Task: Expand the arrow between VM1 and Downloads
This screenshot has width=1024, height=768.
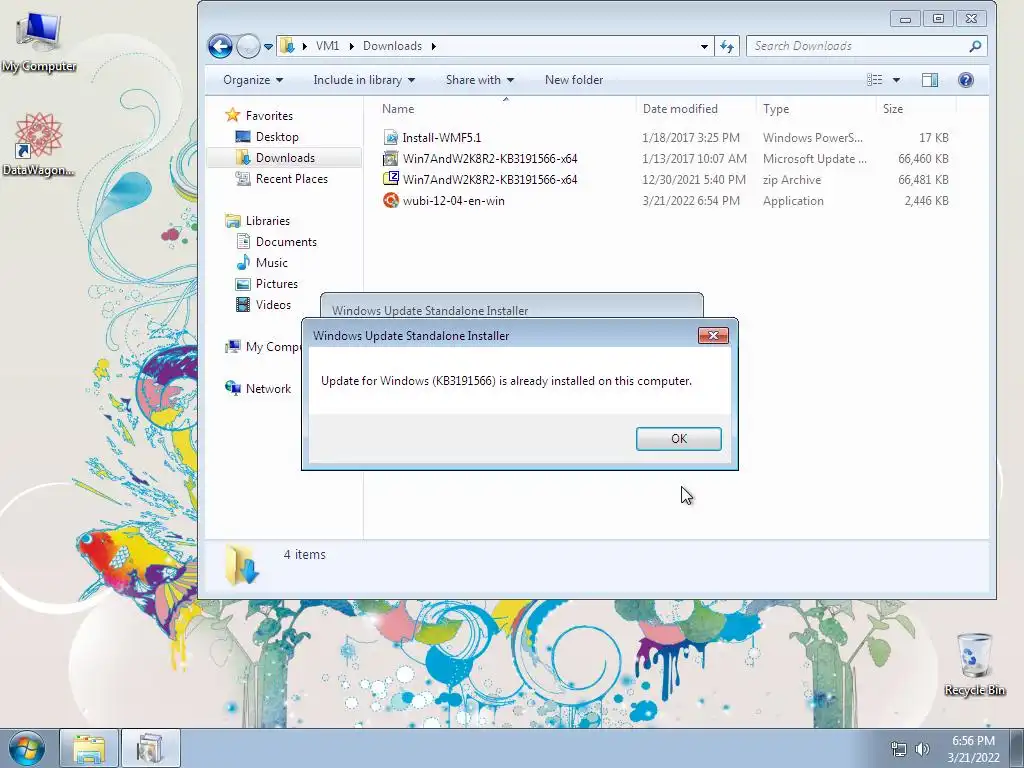Action: click(x=351, y=46)
